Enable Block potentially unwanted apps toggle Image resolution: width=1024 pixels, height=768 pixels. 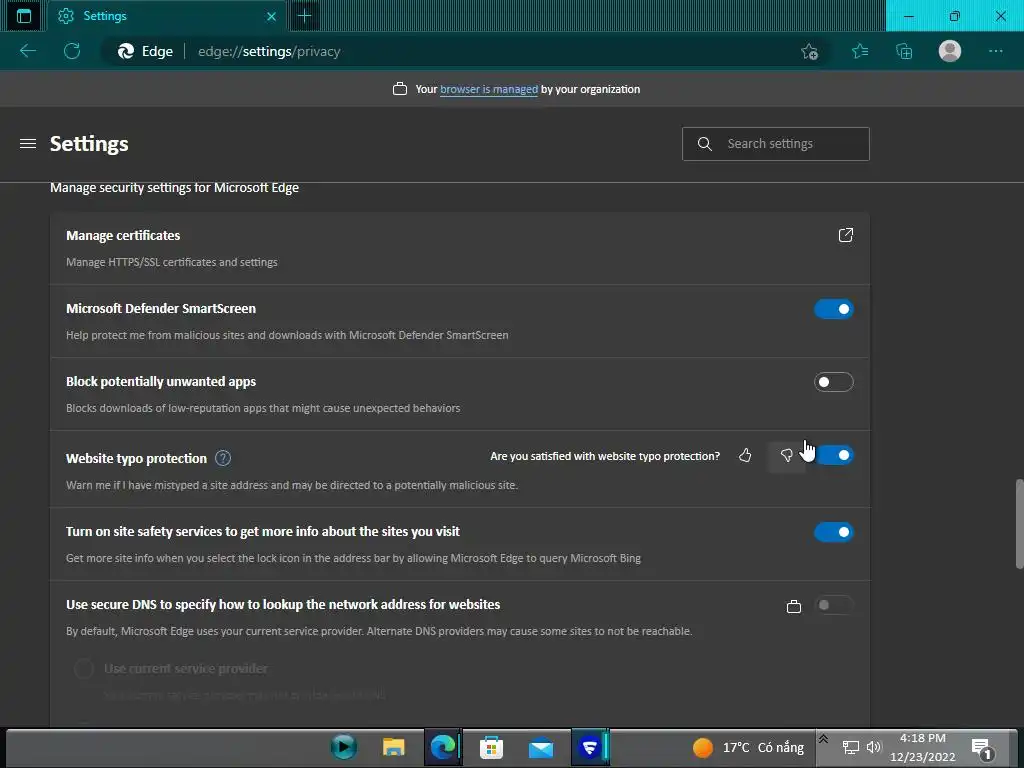click(x=834, y=382)
